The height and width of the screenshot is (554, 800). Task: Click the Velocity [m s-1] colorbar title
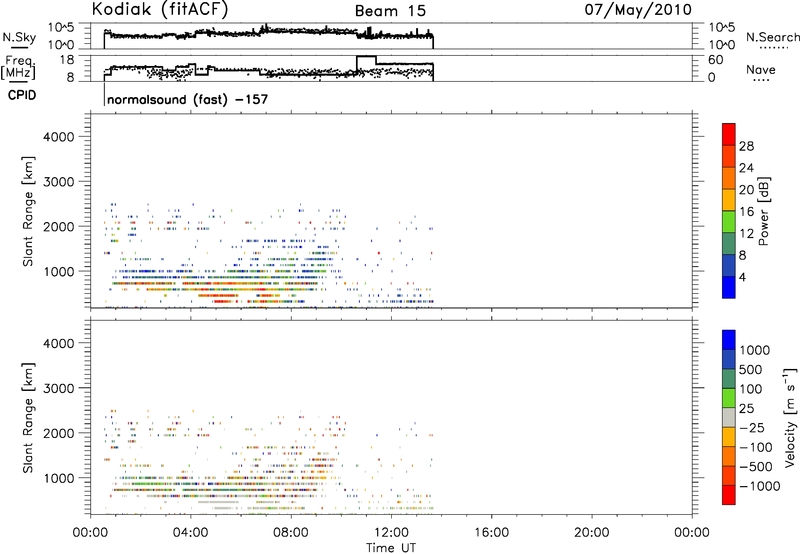click(x=790, y=417)
